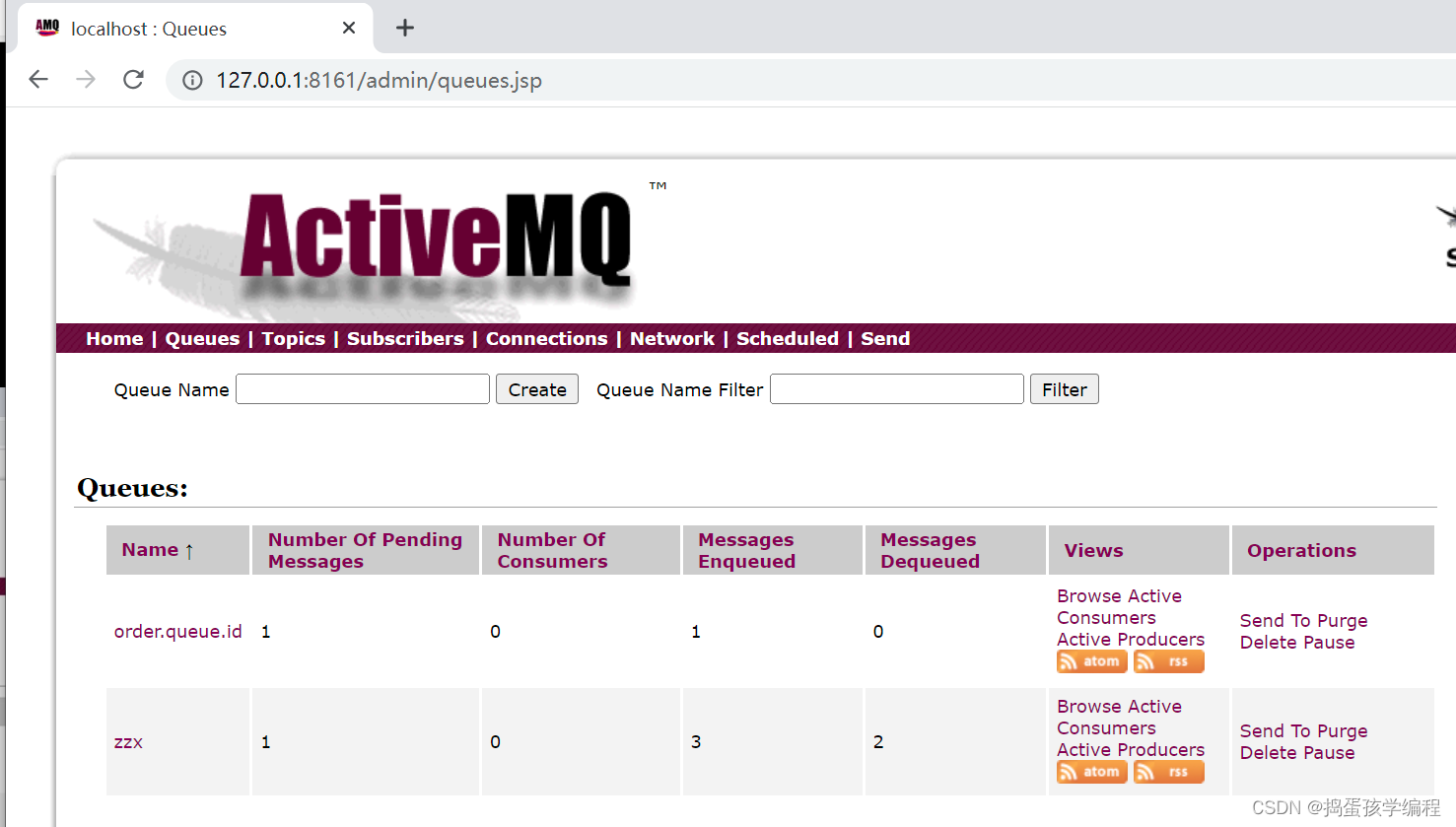Click Send To for order.queue.id

1276,621
